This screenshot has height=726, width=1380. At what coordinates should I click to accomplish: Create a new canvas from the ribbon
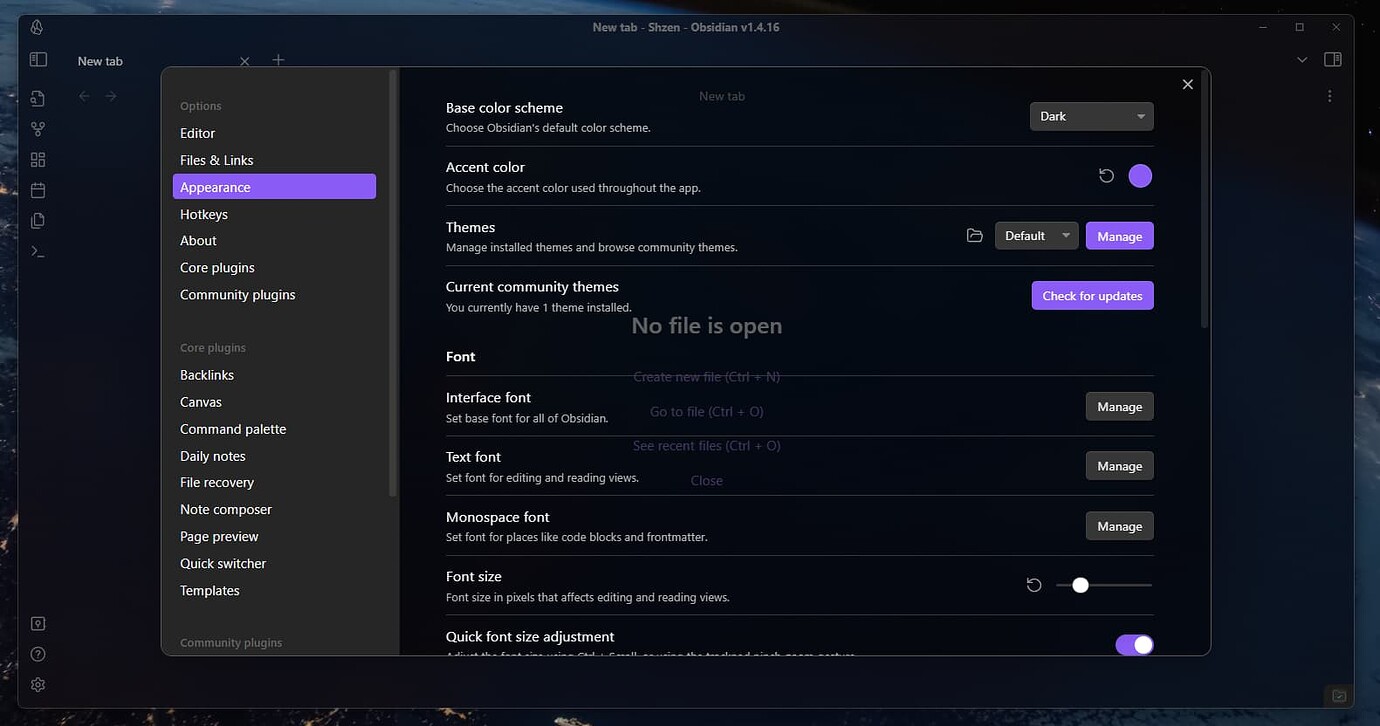coord(37,159)
